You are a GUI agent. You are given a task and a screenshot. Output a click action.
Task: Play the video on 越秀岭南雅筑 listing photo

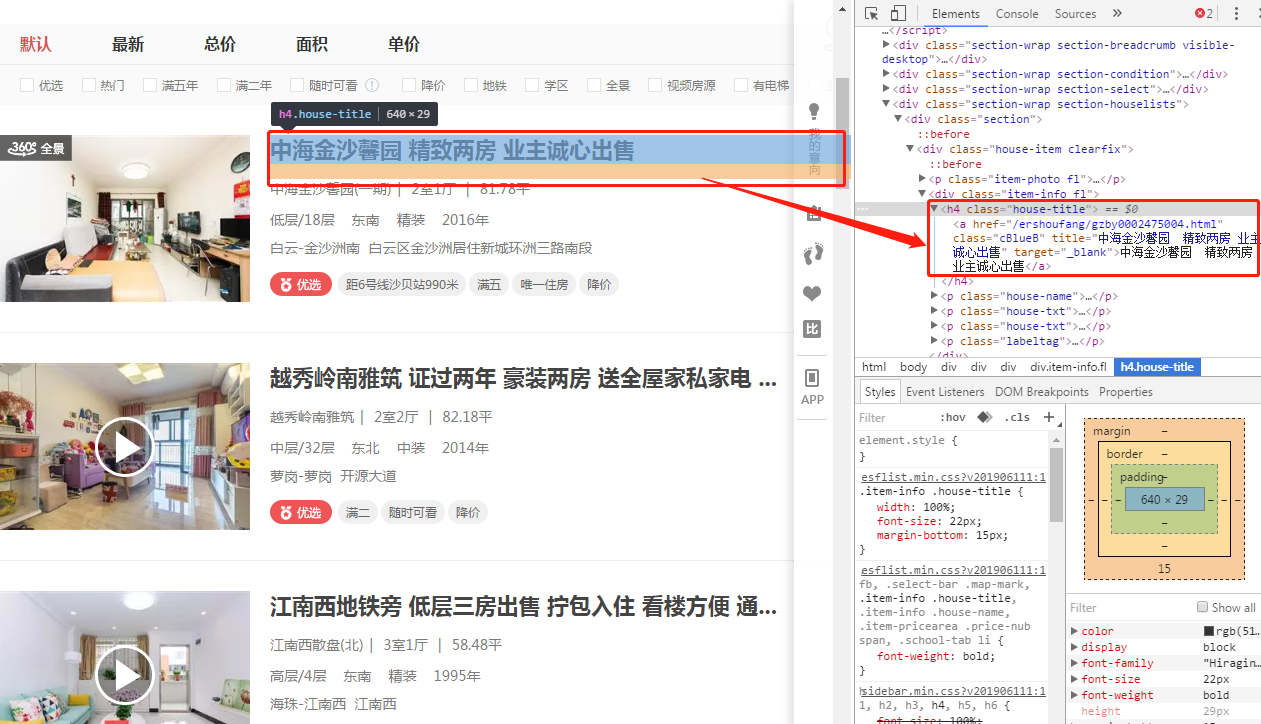click(125, 446)
